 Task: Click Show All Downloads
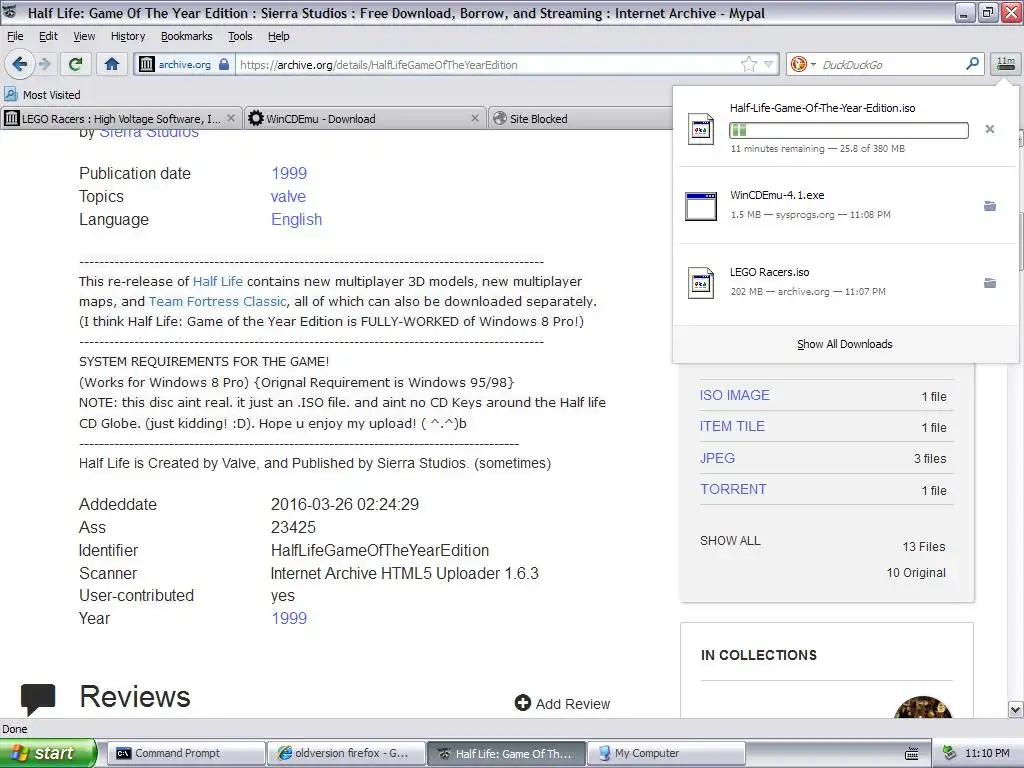pos(844,344)
